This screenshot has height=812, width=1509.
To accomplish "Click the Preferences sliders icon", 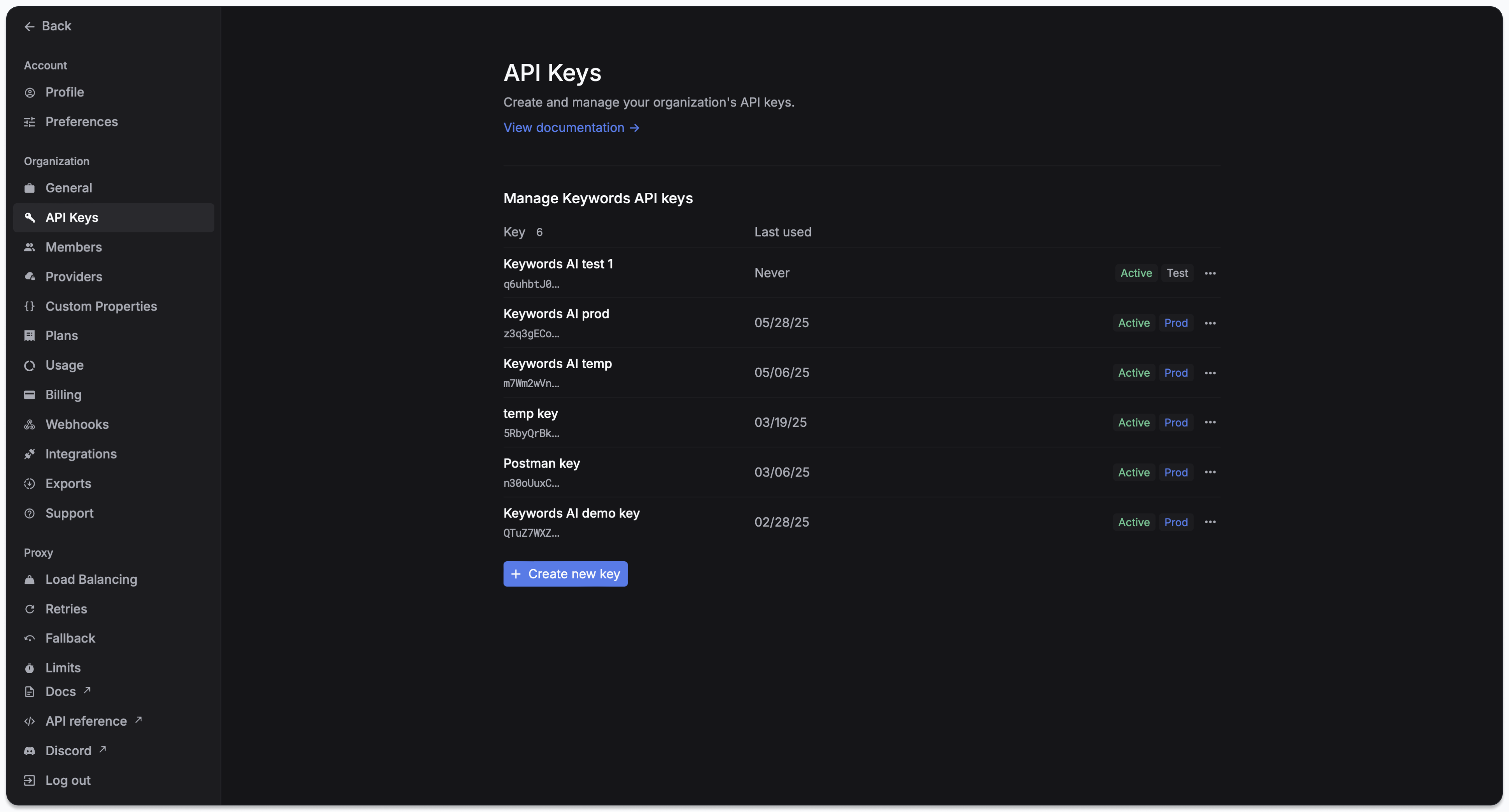I will coord(29,122).
